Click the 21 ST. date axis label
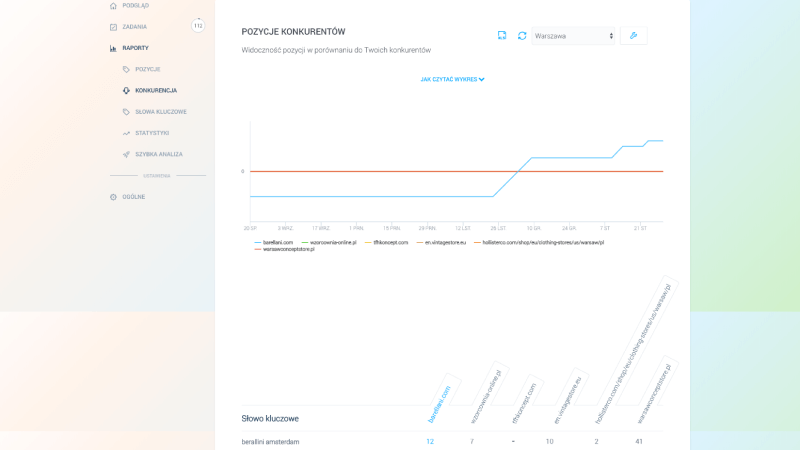The width and height of the screenshot is (800, 450). 640,229
